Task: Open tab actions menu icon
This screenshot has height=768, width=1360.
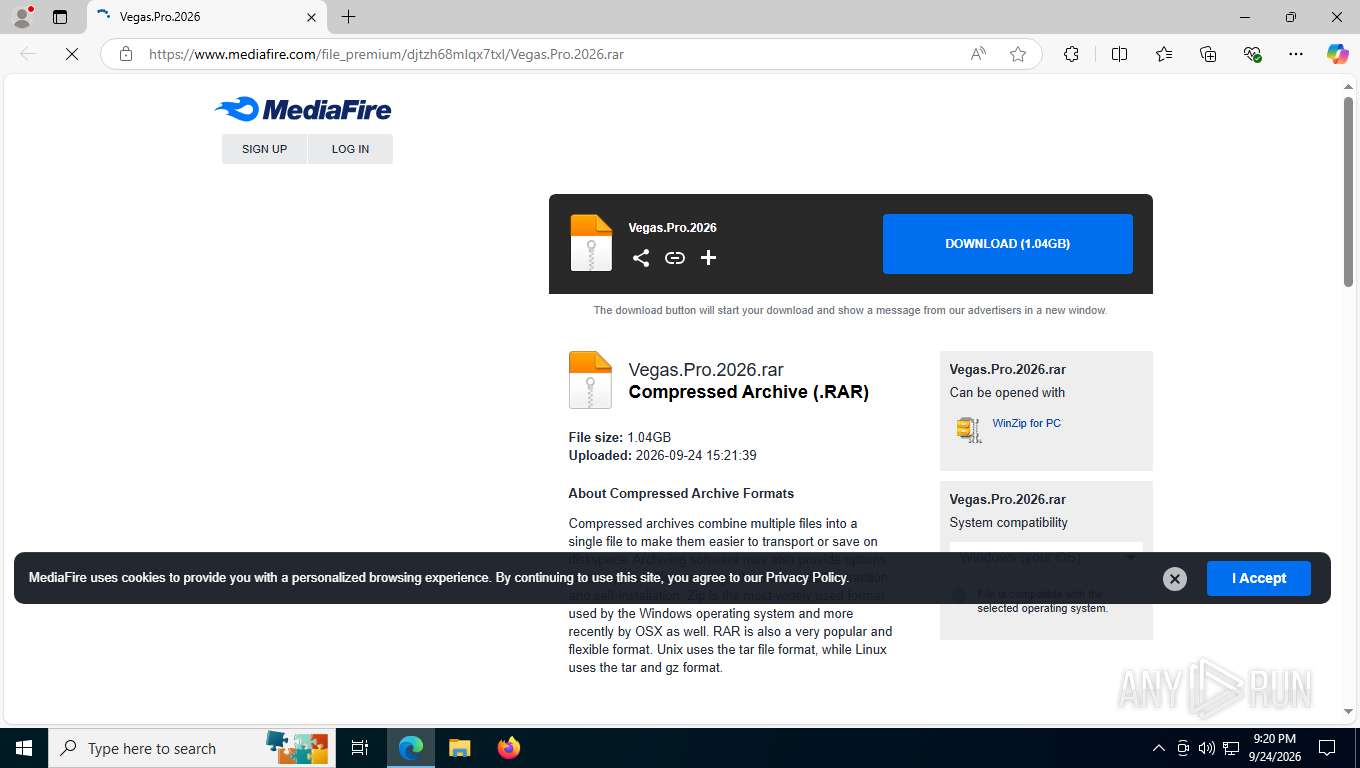Action: (x=60, y=17)
